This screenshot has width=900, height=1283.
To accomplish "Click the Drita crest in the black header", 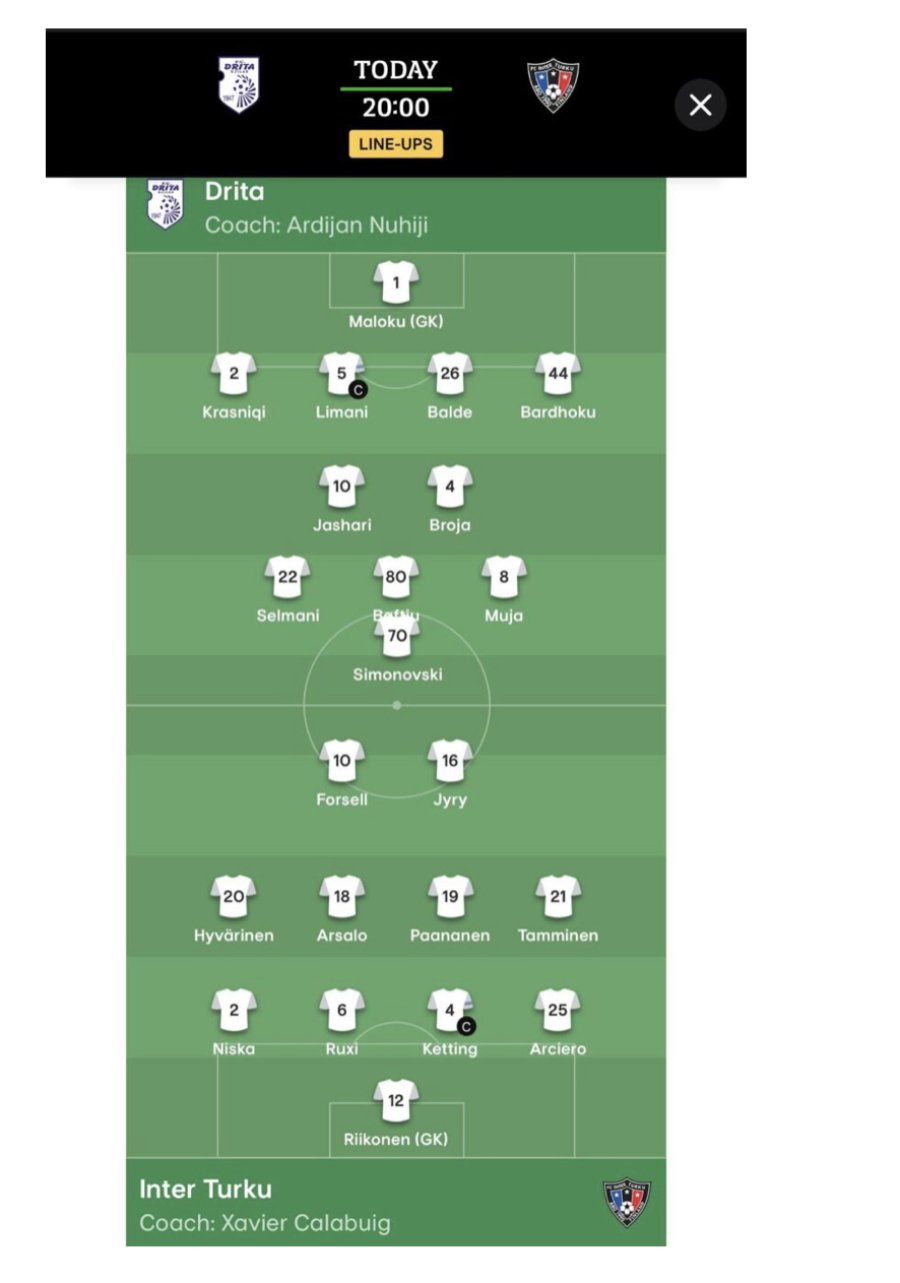I will pyautogui.click(x=239, y=85).
